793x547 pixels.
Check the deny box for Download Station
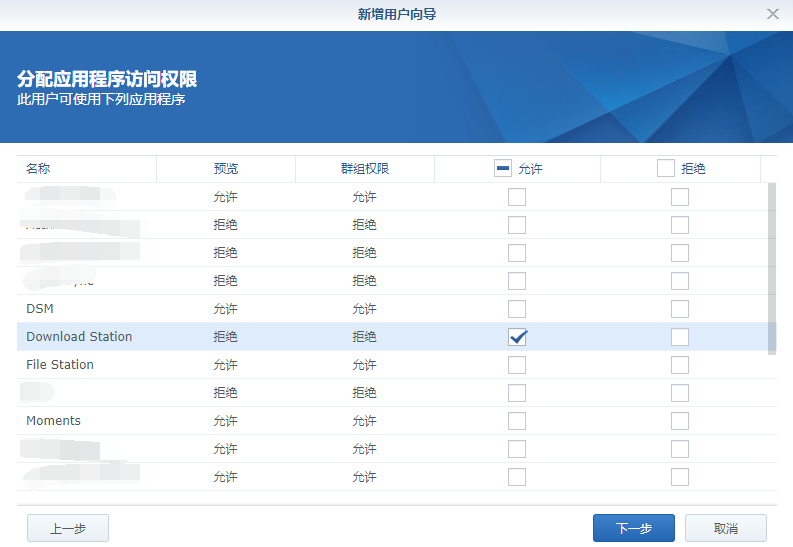coord(680,337)
